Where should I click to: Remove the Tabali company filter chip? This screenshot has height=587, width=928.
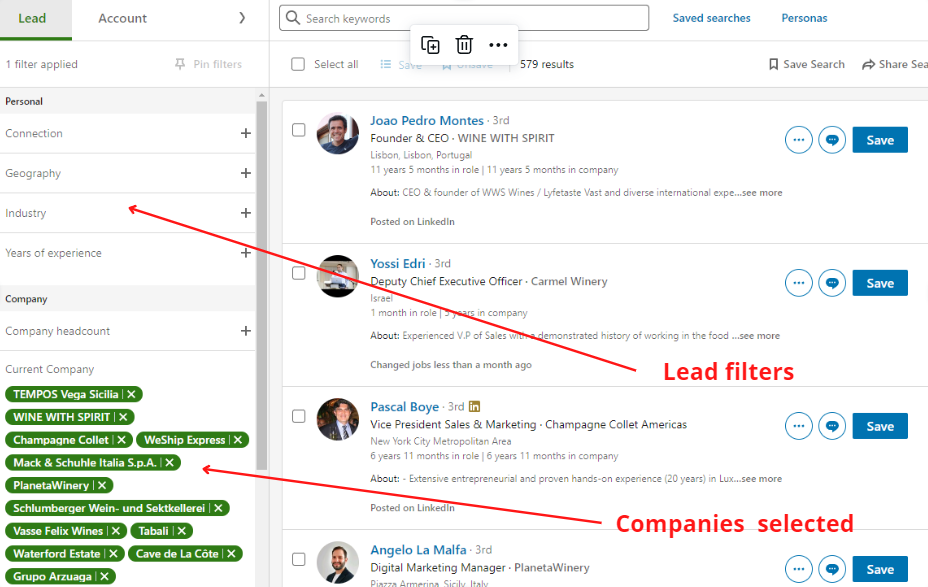tap(183, 531)
